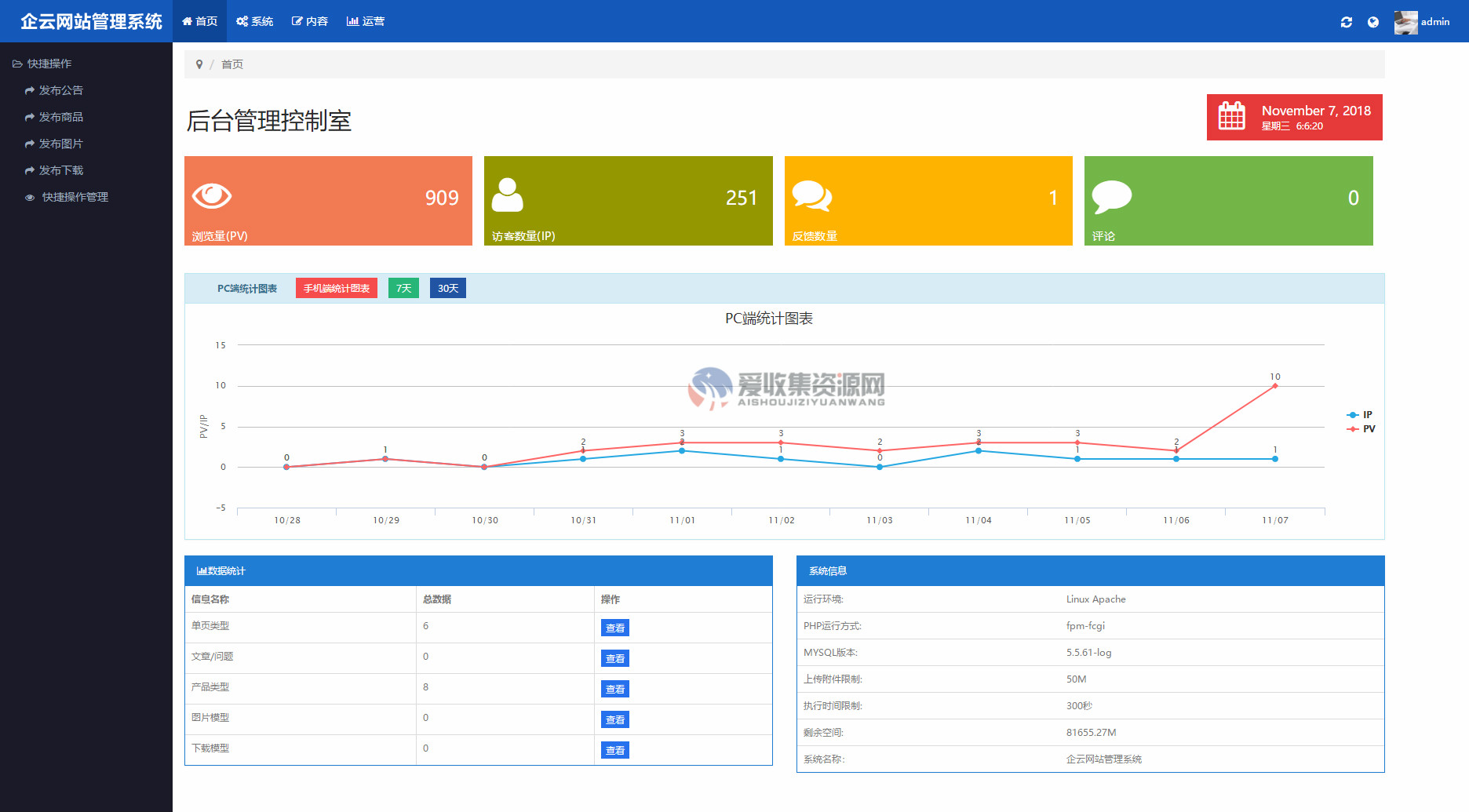This screenshot has width=1469, height=812.
Task: Switch to 手机端统计图表 tab
Action: pos(336,288)
